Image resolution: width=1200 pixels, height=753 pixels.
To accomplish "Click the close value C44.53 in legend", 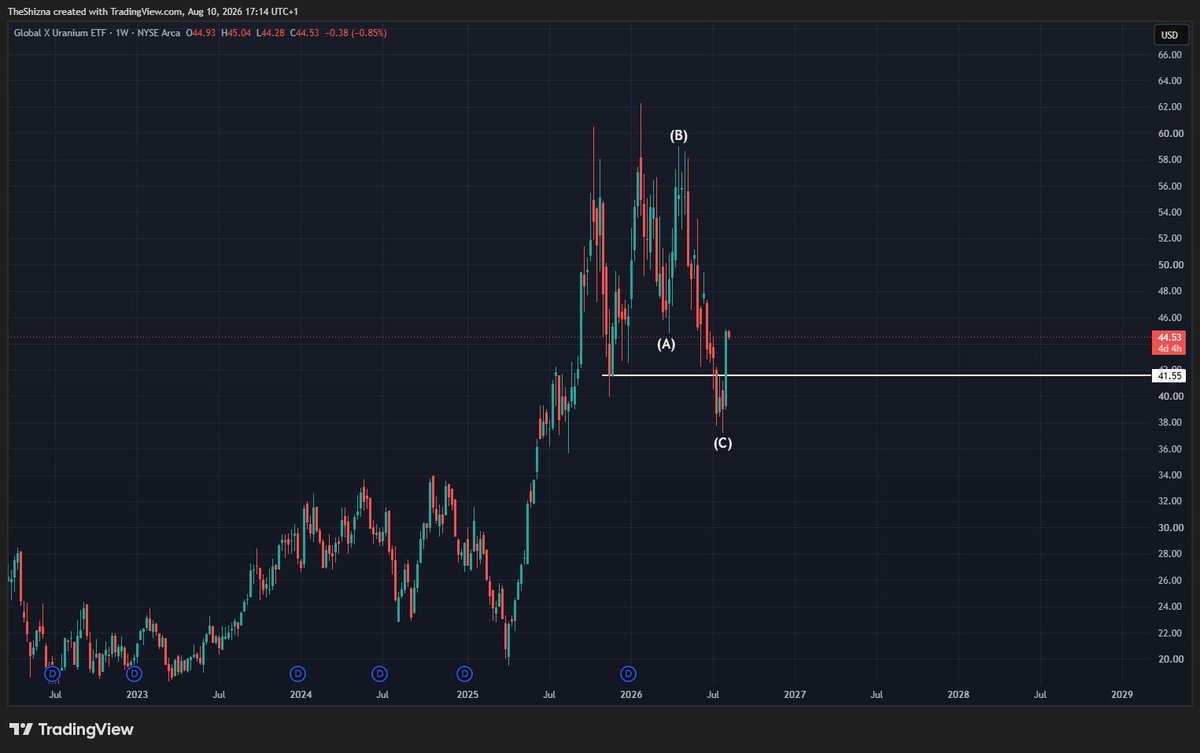I will [304, 33].
